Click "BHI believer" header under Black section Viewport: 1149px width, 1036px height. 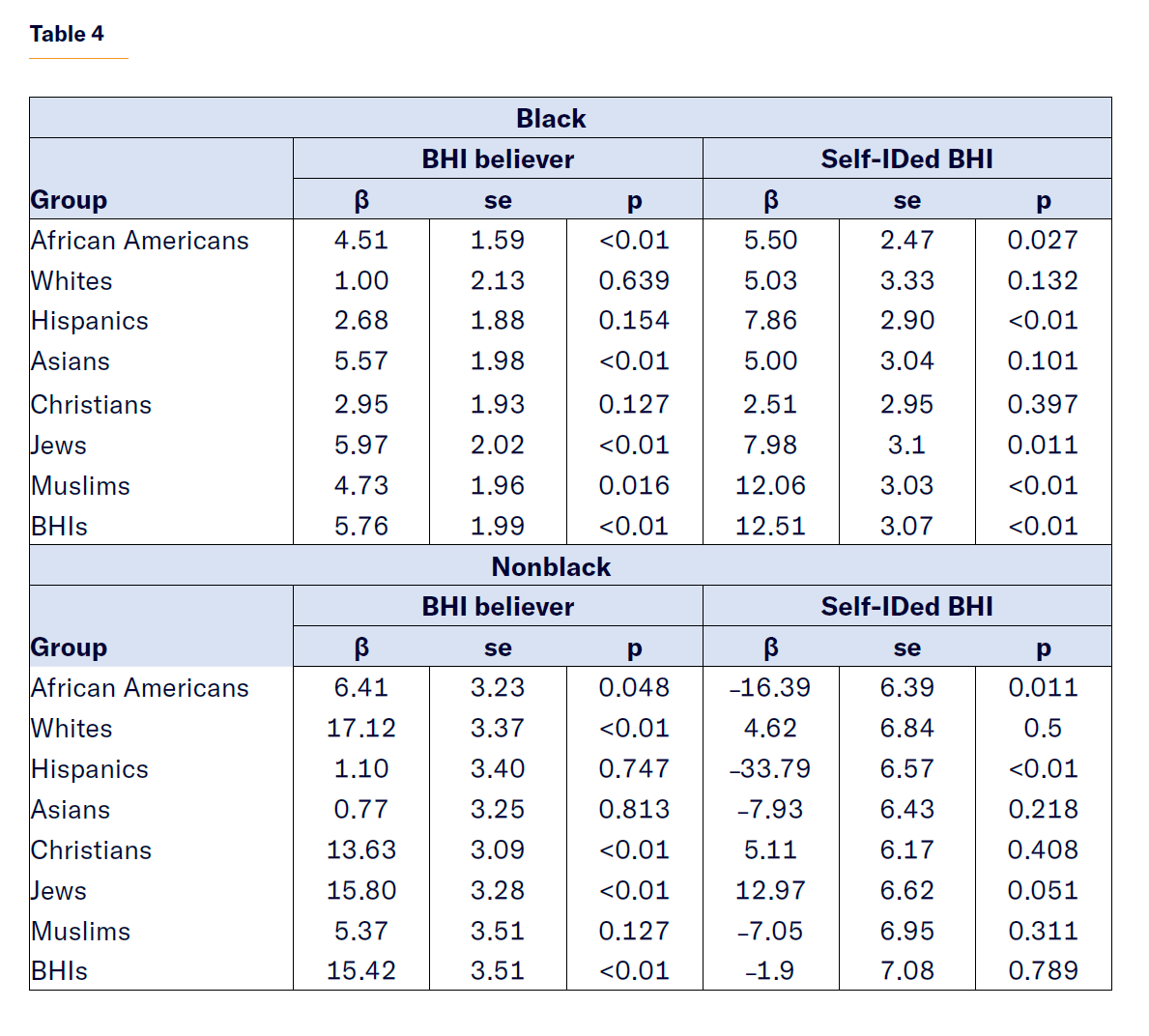pyautogui.click(x=498, y=159)
